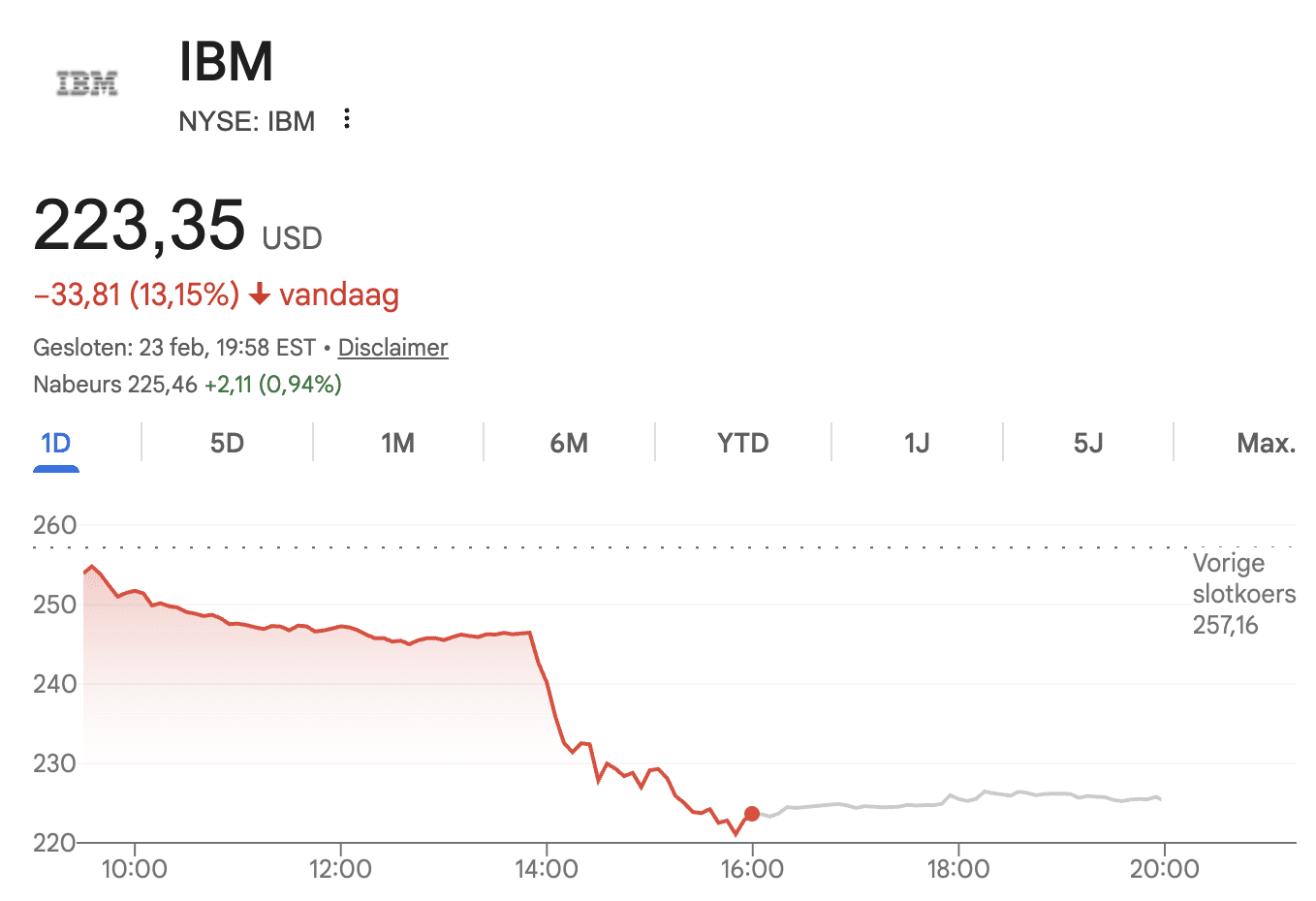
Task: Show the Max. time range
Action: (x=1266, y=444)
